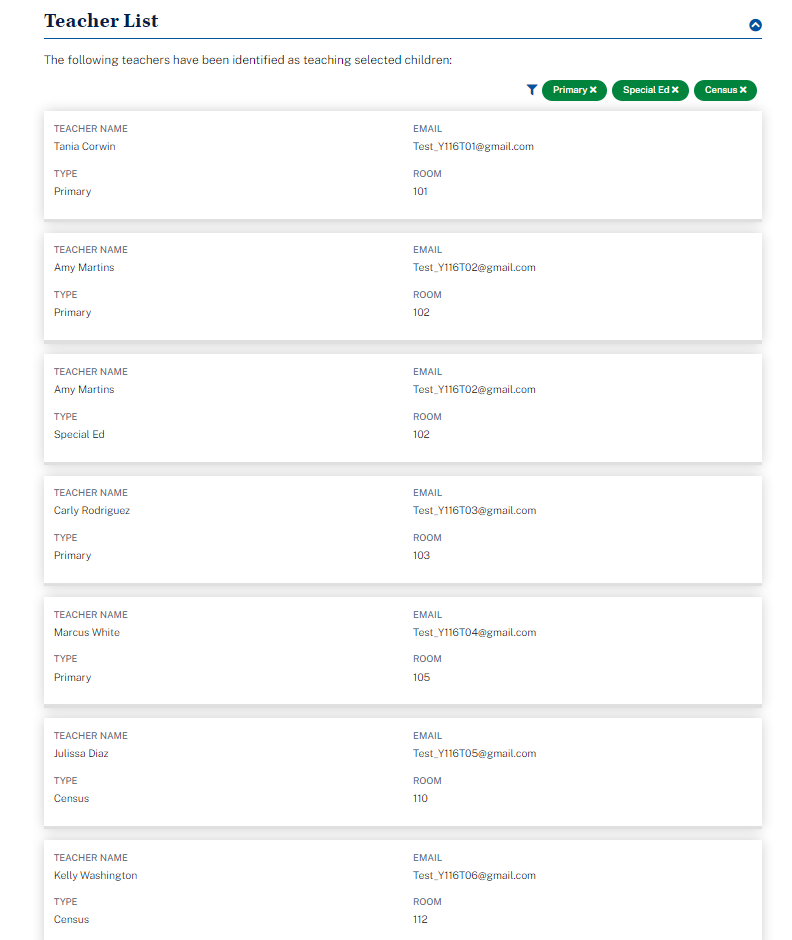Screen dimensions: 792x940
Task: Collapse the Teacher List section chevron
Action: [755, 25]
